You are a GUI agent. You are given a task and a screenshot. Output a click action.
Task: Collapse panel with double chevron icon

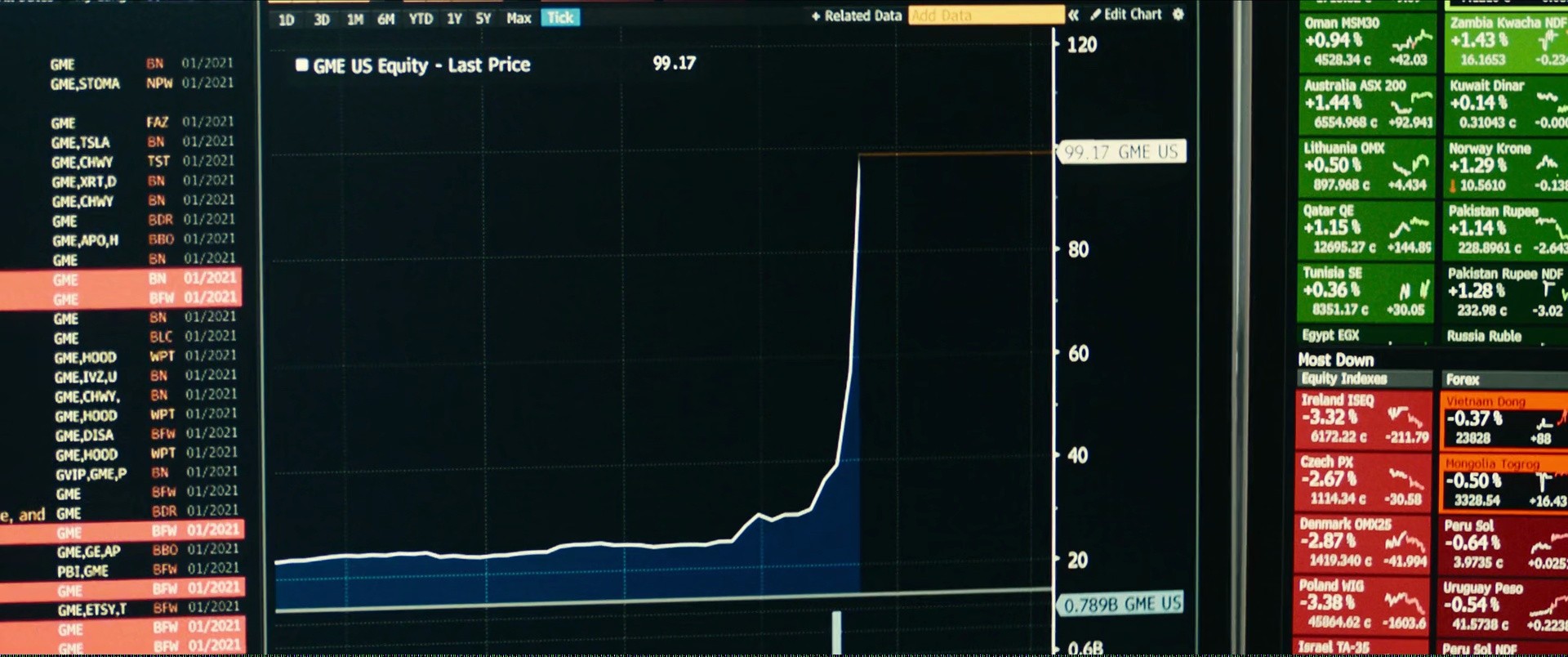click(1074, 15)
